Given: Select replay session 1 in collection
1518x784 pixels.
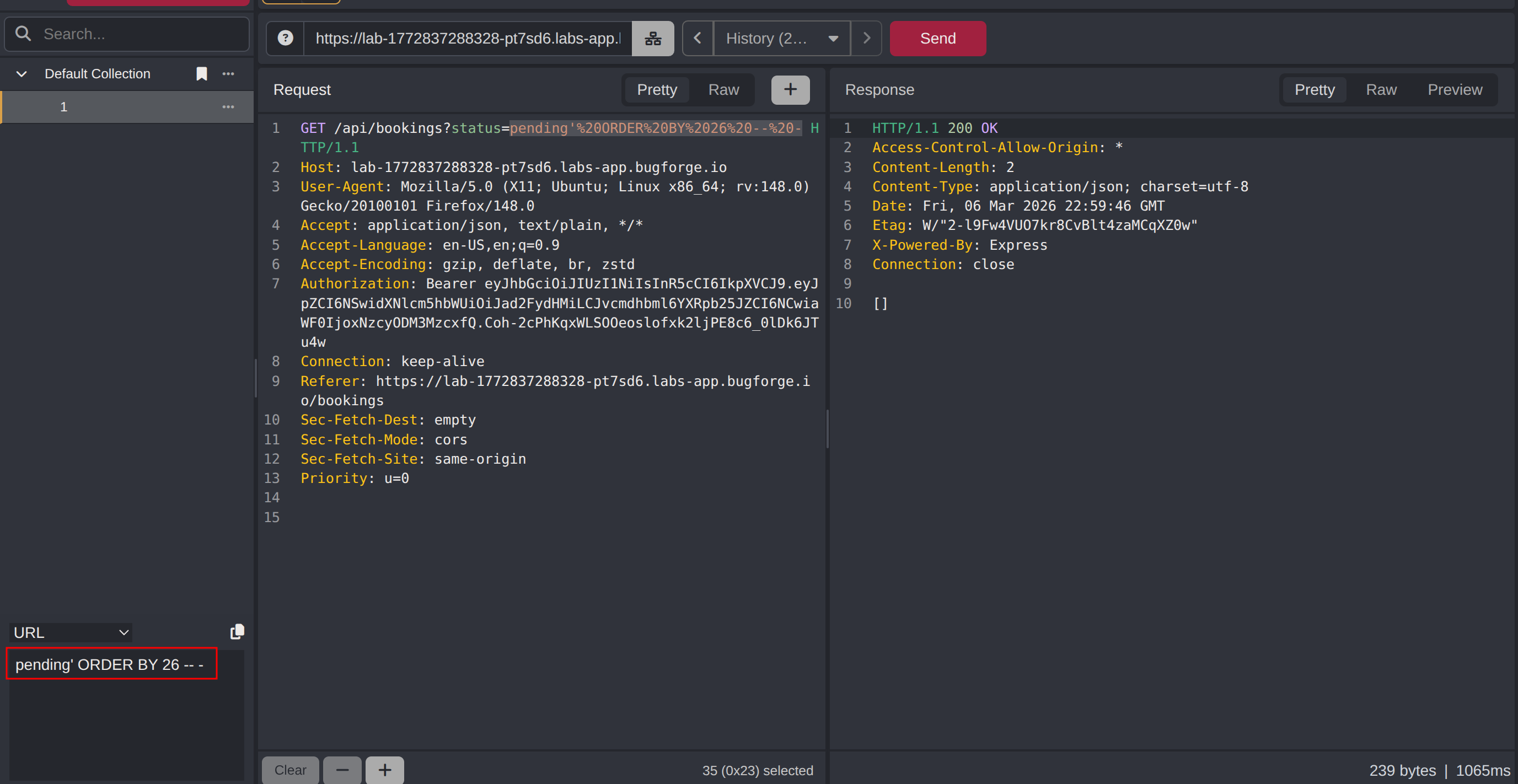Looking at the screenshot, I should click(63, 106).
